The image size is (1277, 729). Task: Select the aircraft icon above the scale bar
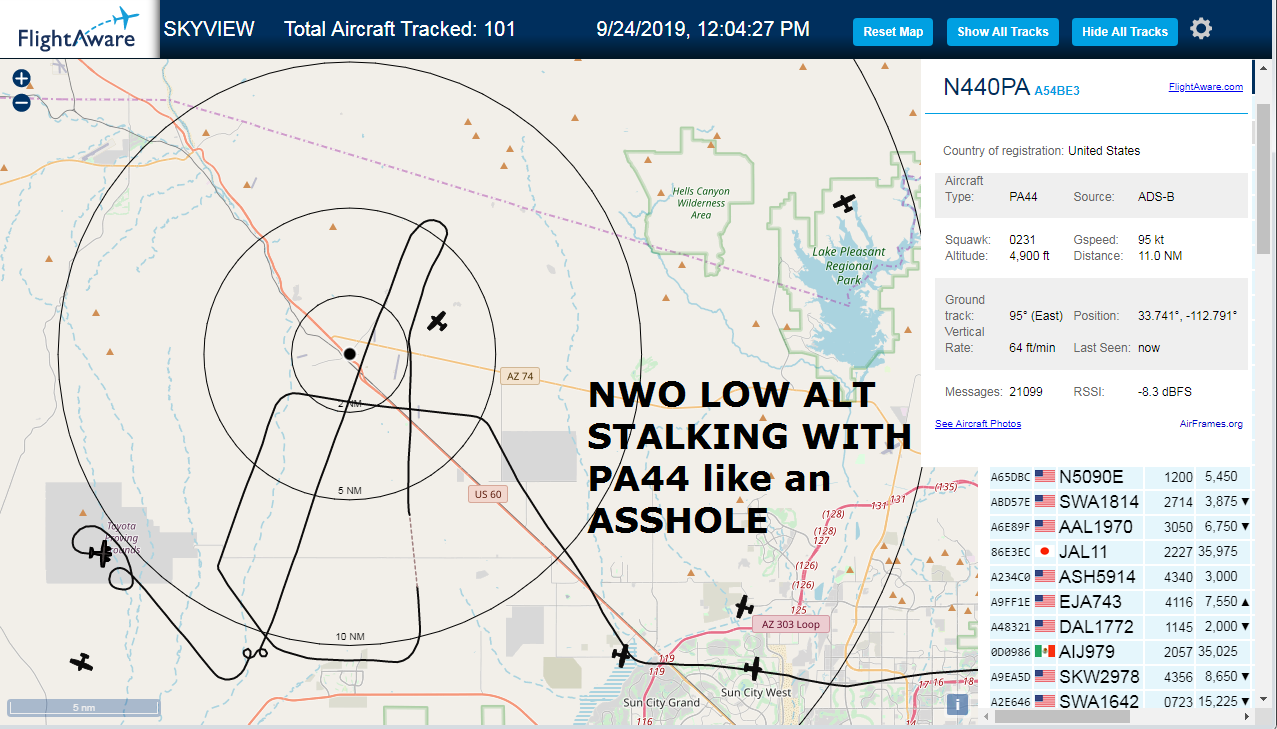(81, 662)
